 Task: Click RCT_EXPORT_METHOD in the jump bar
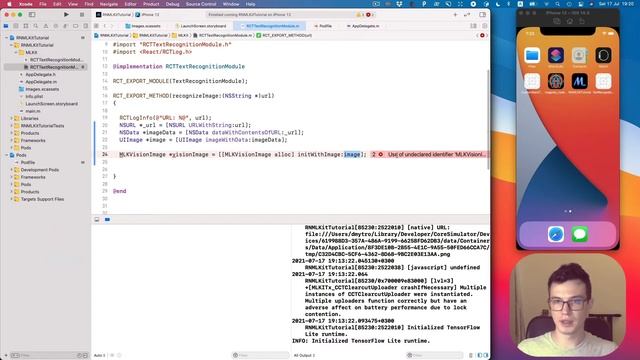click(284, 36)
